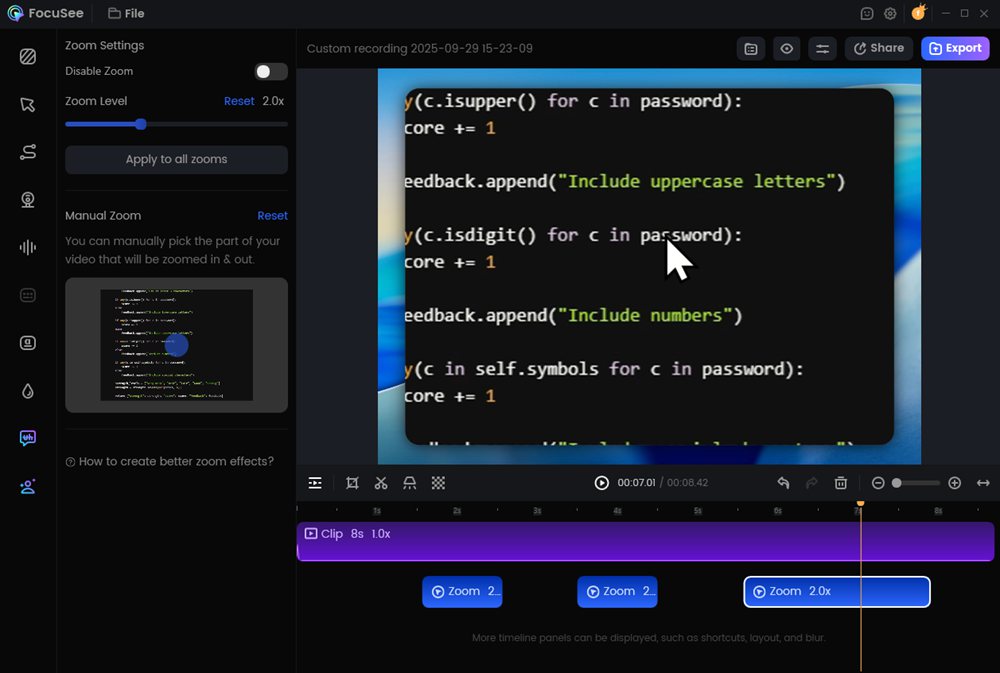Viewport: 1000px width, 673px height.
Task: Toggle the Disable Zoom switch
Action: 270,72
